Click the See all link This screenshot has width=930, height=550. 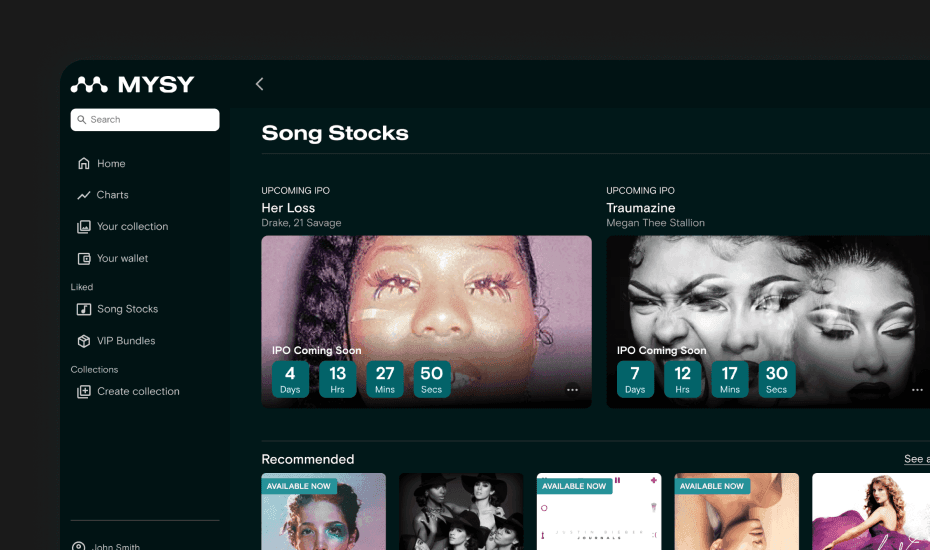[x=916, y=459]
